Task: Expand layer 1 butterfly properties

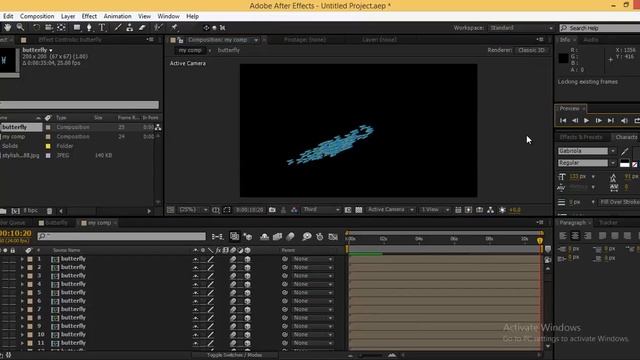Action: coord(22,259)
